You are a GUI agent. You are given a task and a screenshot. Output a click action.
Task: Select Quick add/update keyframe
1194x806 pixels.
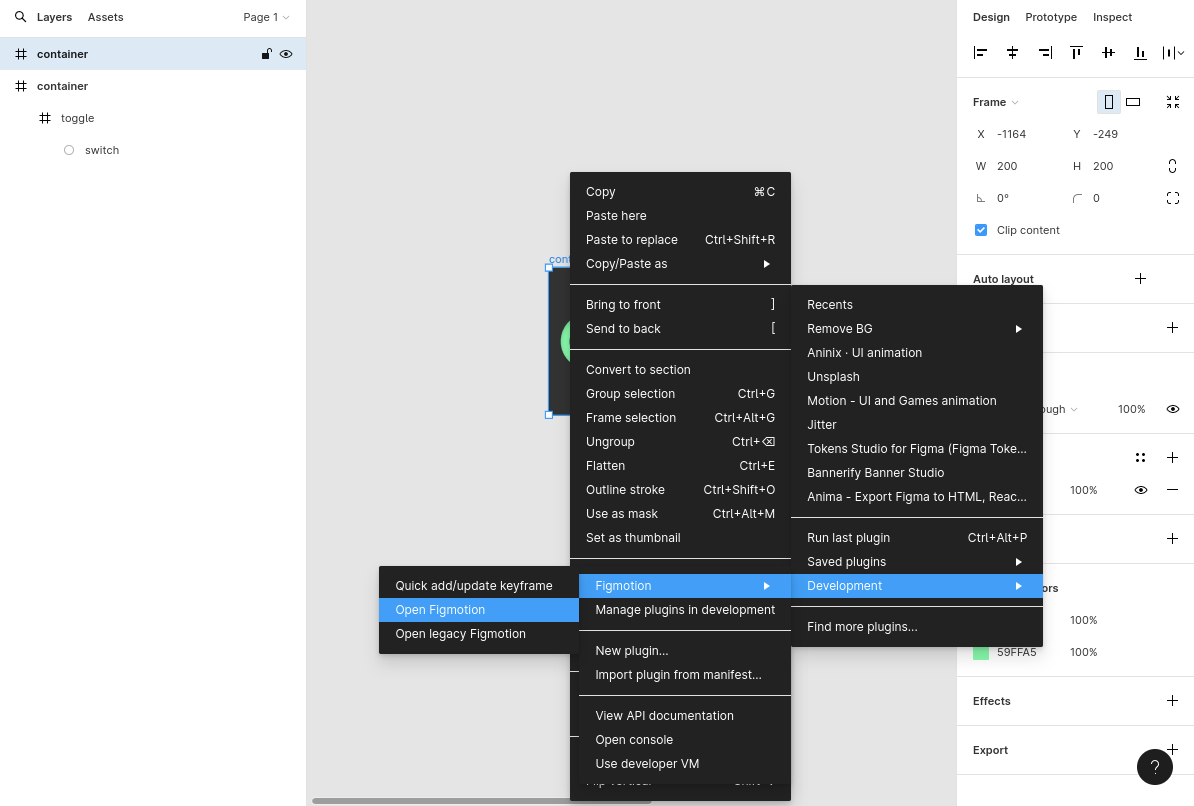(479, 586)
